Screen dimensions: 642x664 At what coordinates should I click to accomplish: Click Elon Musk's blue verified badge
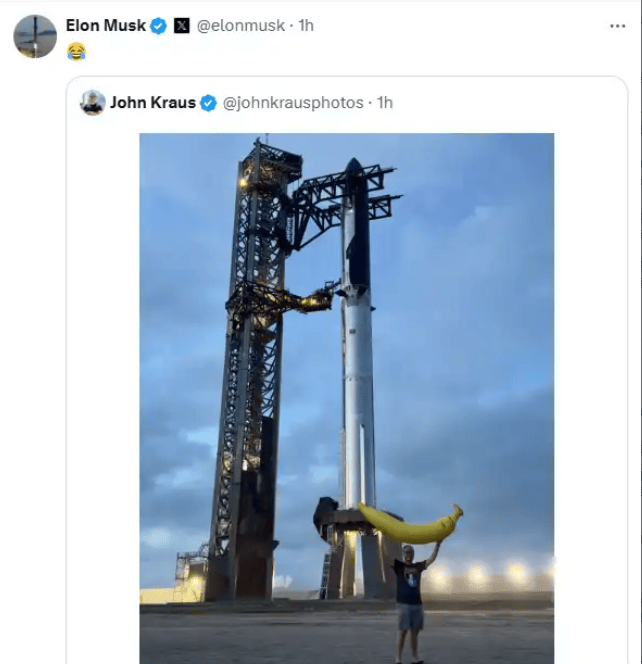pyautogui.click(x=159, y=26)
